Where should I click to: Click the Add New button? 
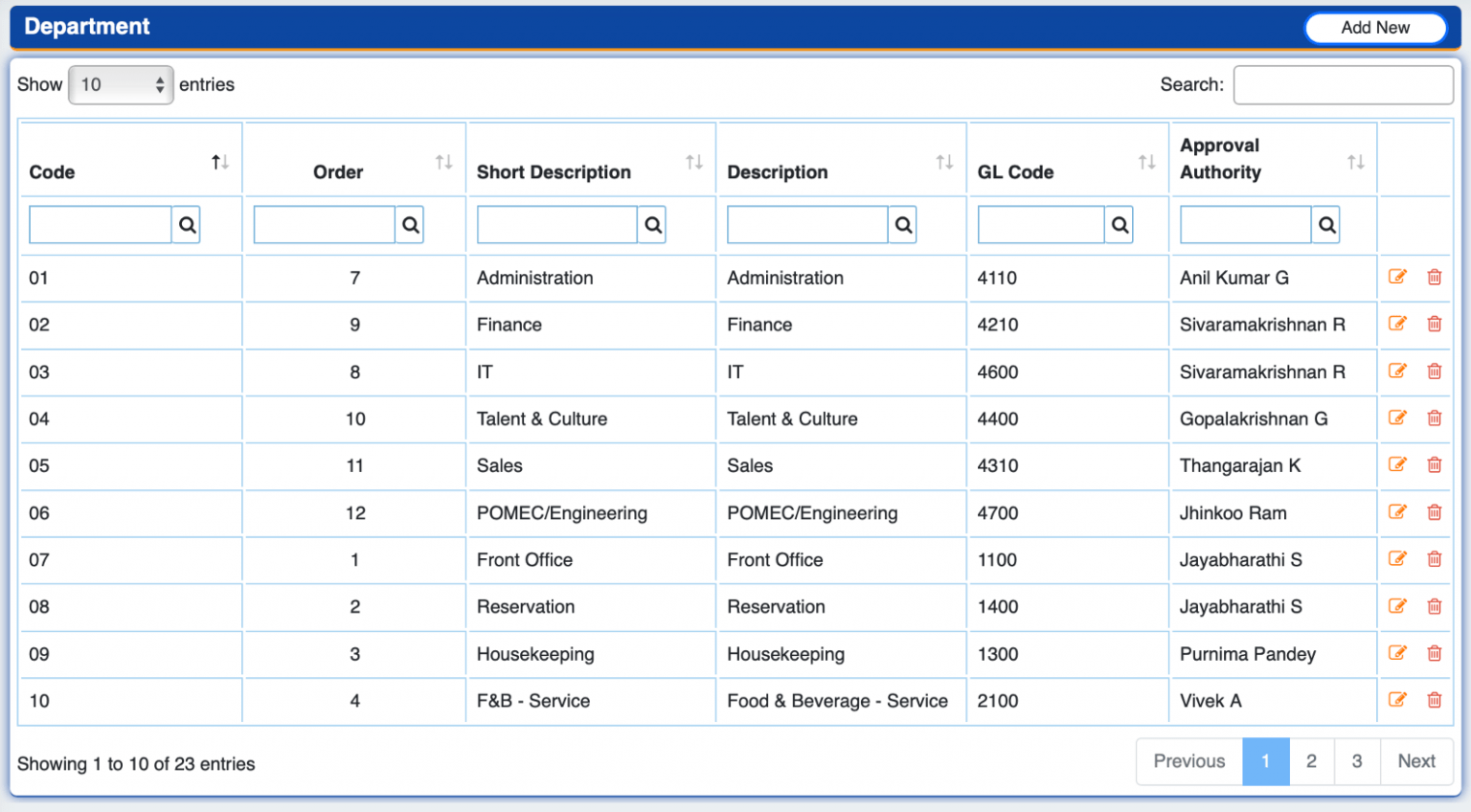pos(1375,28)
